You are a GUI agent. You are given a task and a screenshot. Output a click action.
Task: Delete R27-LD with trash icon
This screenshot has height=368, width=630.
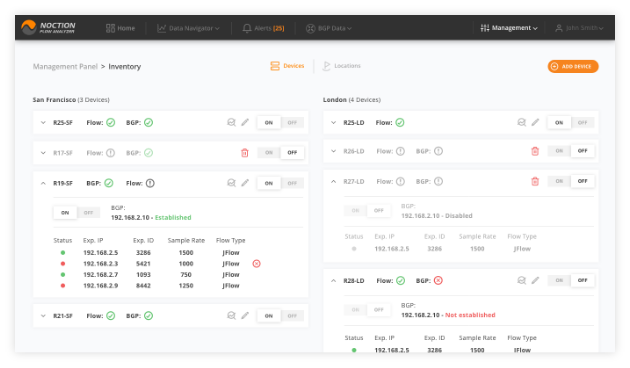pos(535,182)
